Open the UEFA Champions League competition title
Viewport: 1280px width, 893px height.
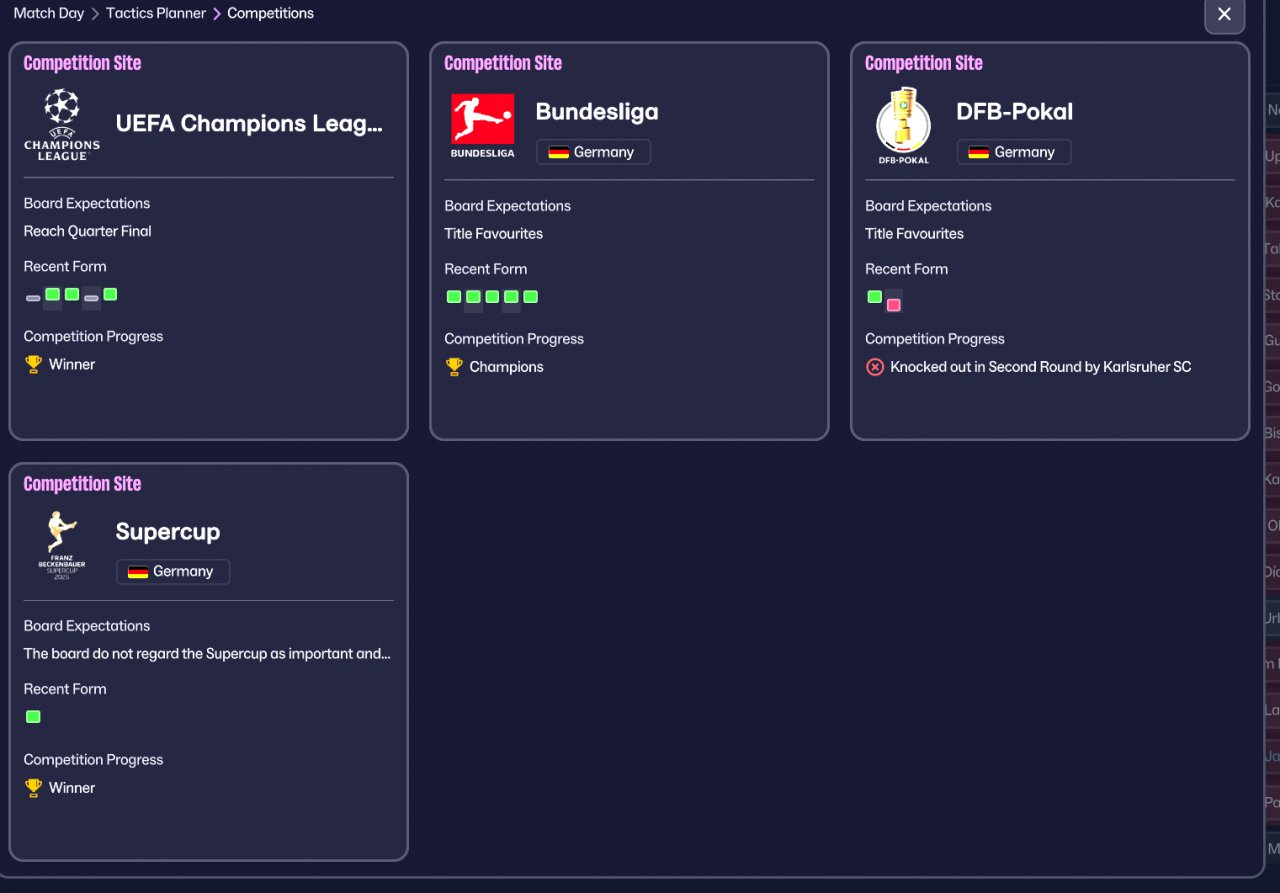point(249,123)
